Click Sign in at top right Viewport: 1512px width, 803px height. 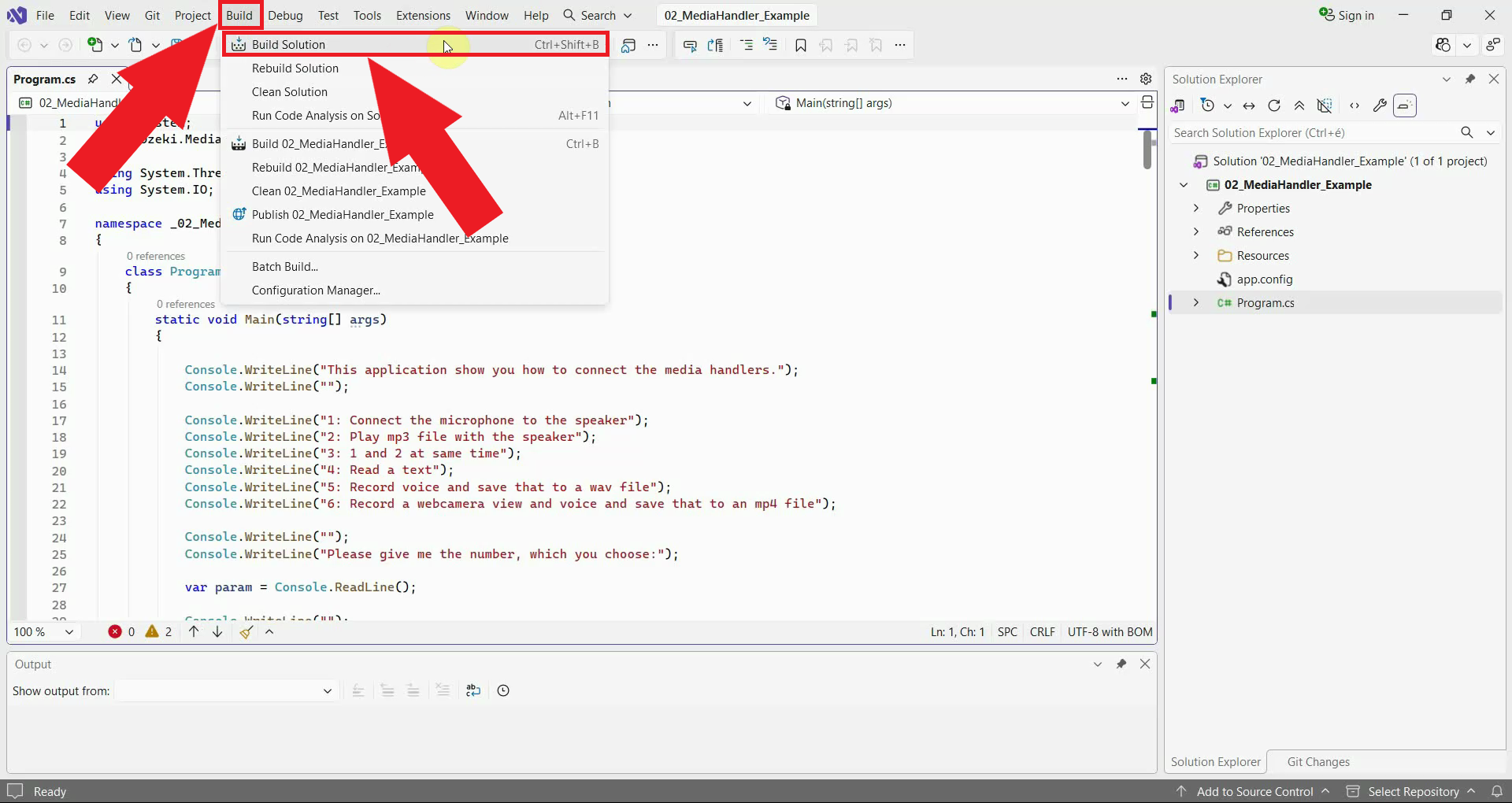pyautogui.click(x=1347, y=15)
